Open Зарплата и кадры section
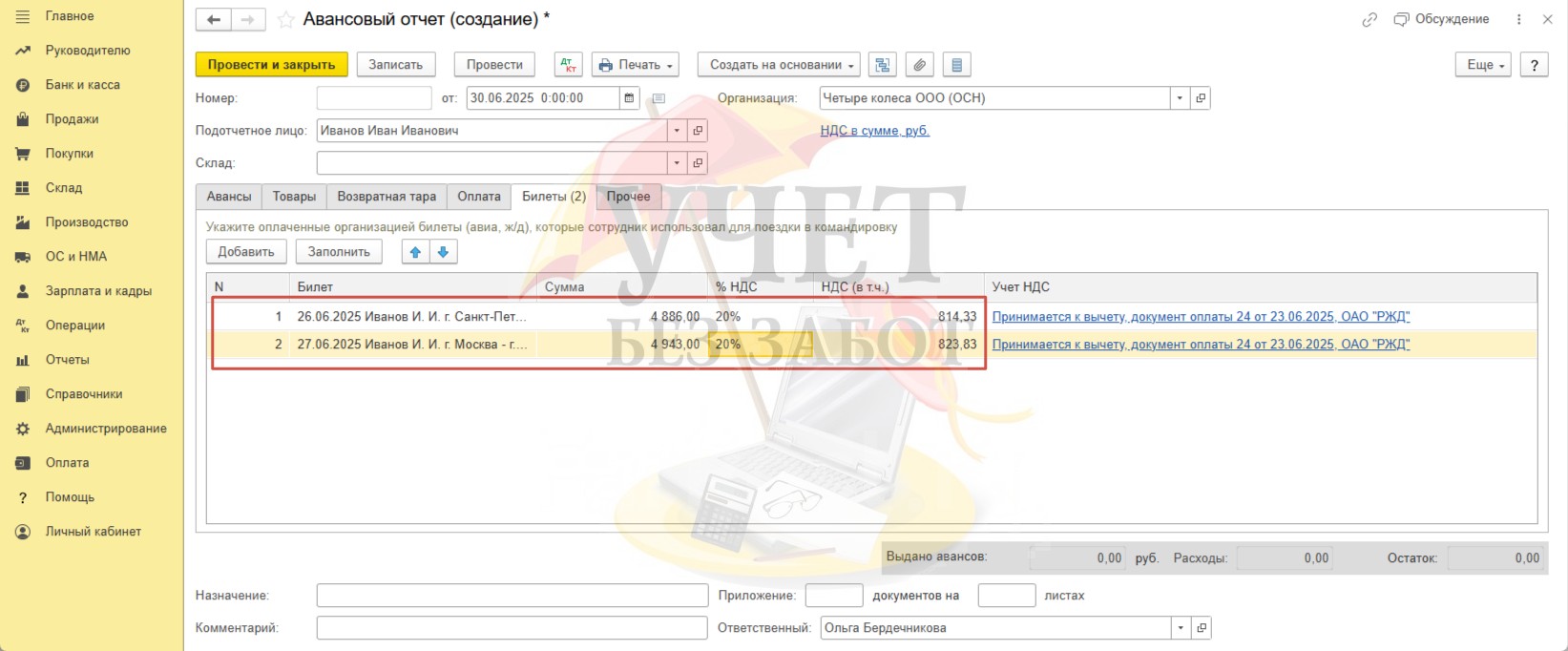The width and height of the screenshot is (1568, 651). pyautogui.click(x=98, y=291)
